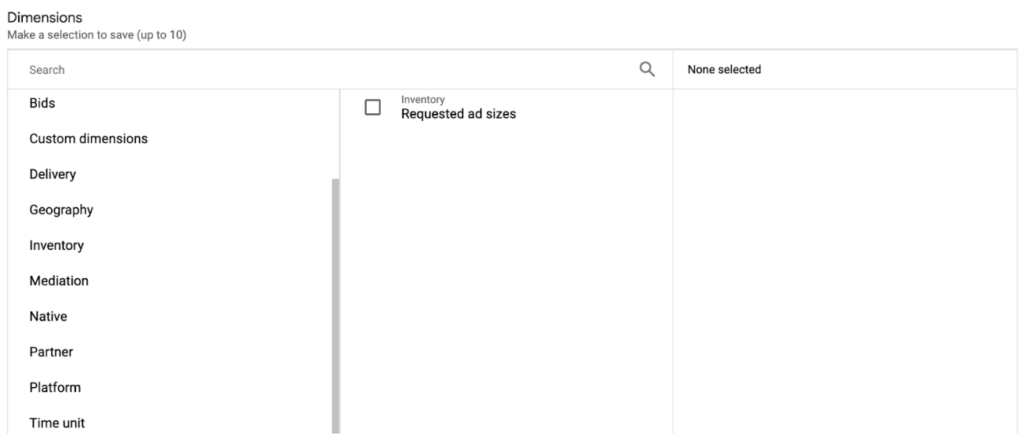This screenshot has height=443, width=1024.
Task: Click the empty selected-dimensions panel
Action: [x=844, y=260]
